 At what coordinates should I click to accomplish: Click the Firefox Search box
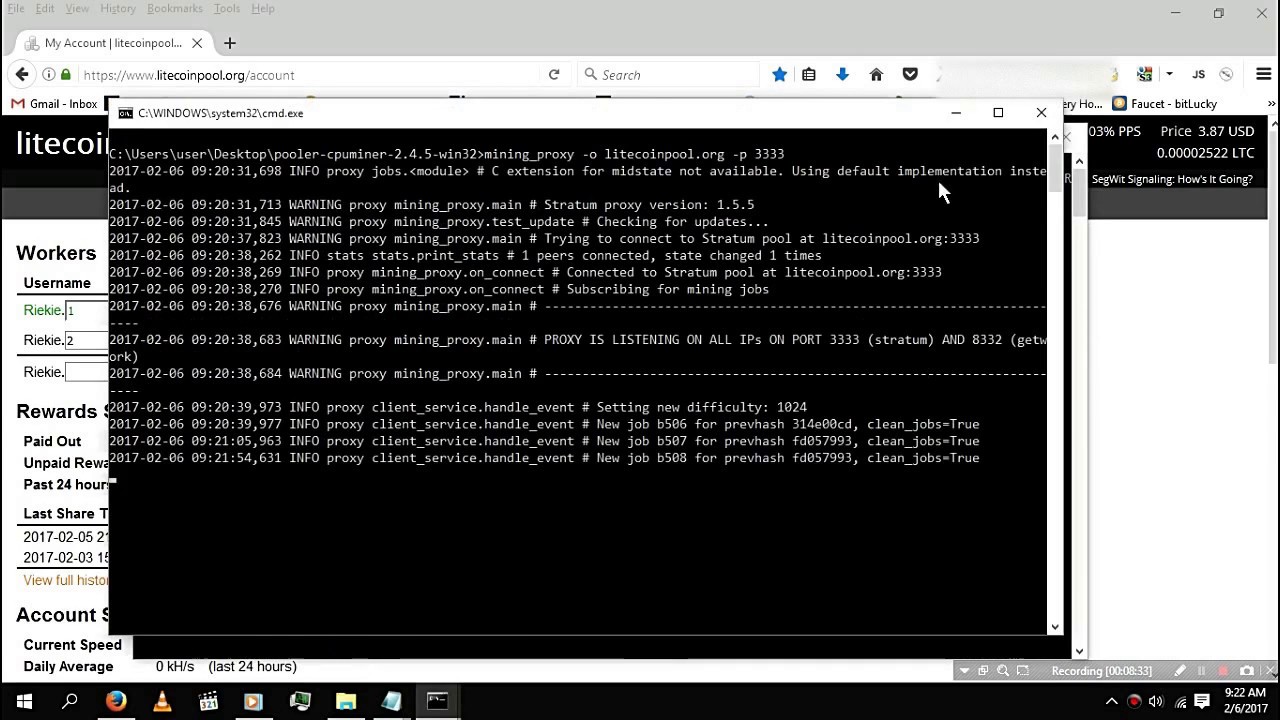tap(670, 75)
